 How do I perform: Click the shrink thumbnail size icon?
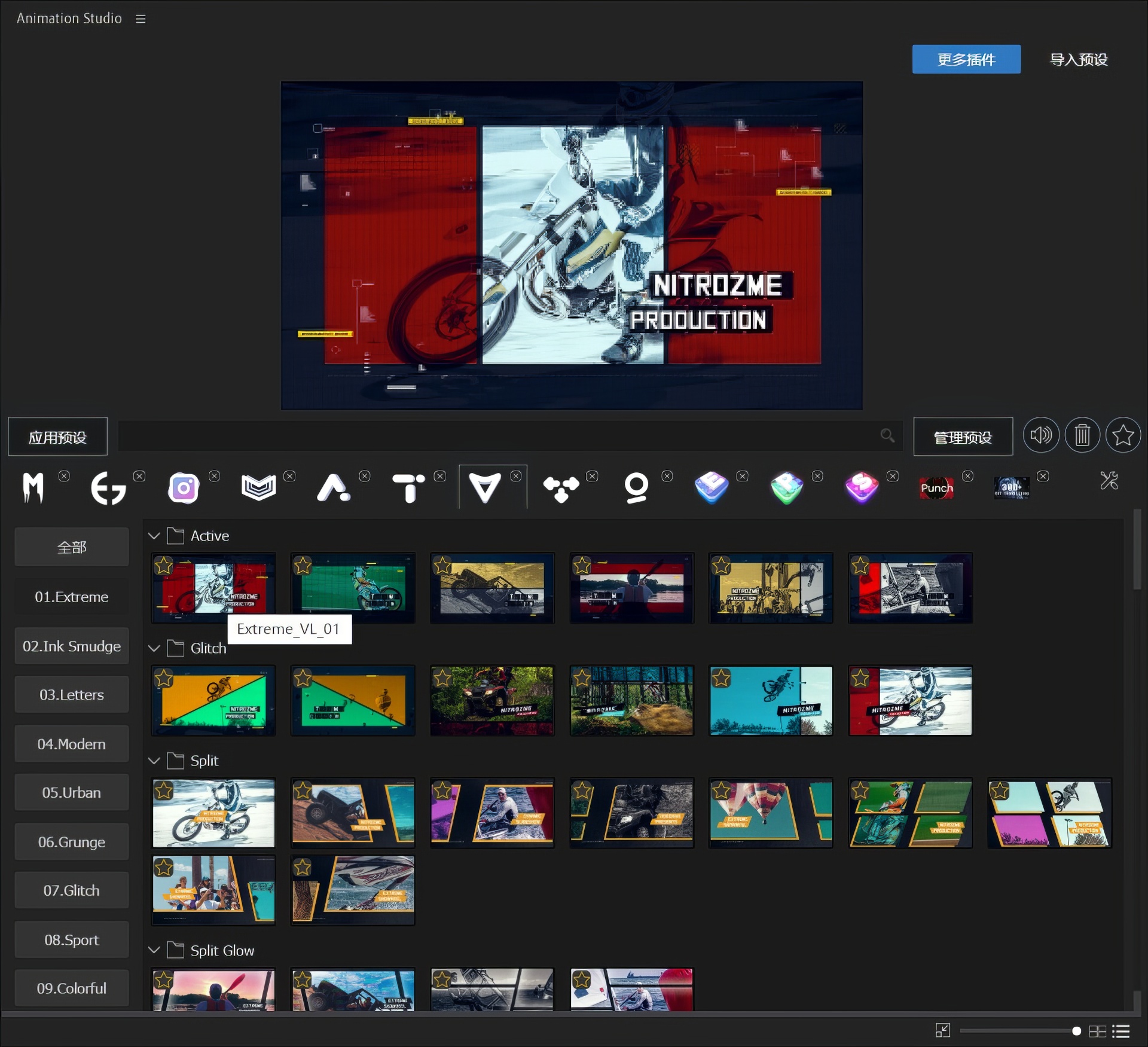(x=943, y=1030)
